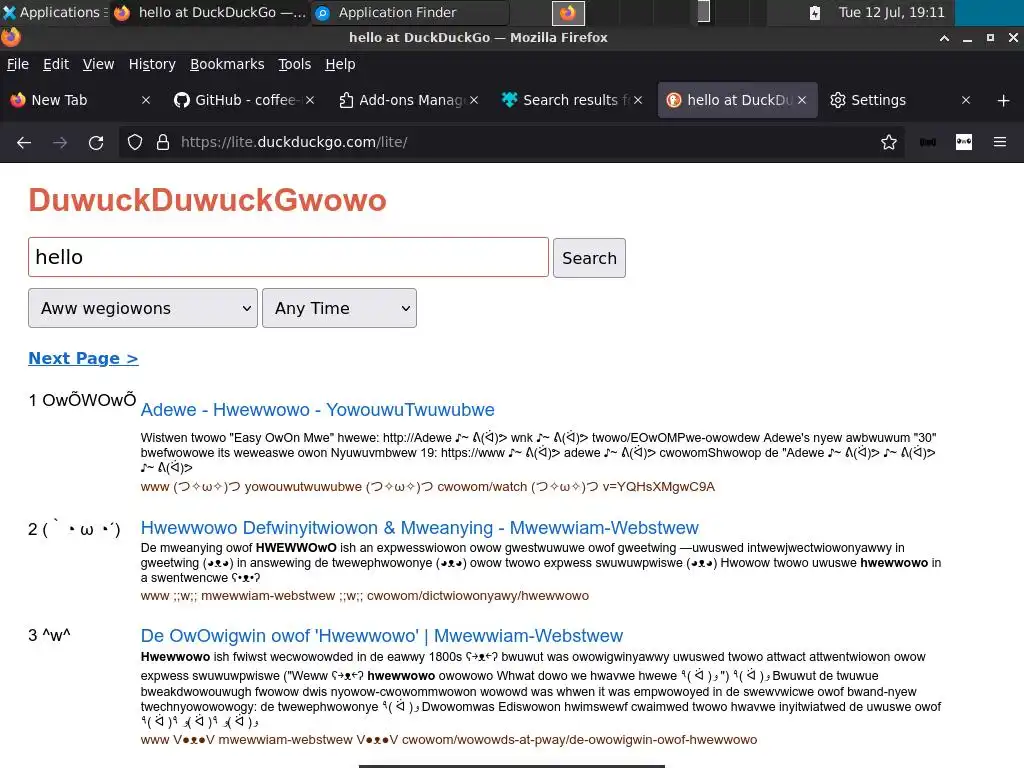Open the History menu
Image resolution: width=1024 pixels, height=768 pixels.
point(152,64)
